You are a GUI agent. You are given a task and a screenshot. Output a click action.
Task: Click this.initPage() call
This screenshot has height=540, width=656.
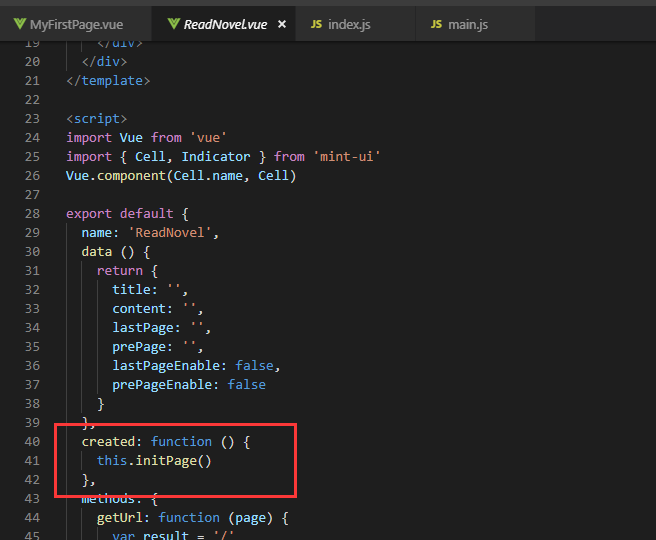pyautogui.click(x=154, y=461)
